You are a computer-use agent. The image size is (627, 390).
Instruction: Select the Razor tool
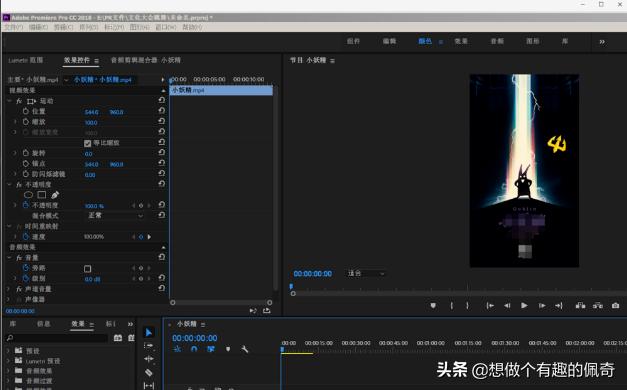coord(148,372)
